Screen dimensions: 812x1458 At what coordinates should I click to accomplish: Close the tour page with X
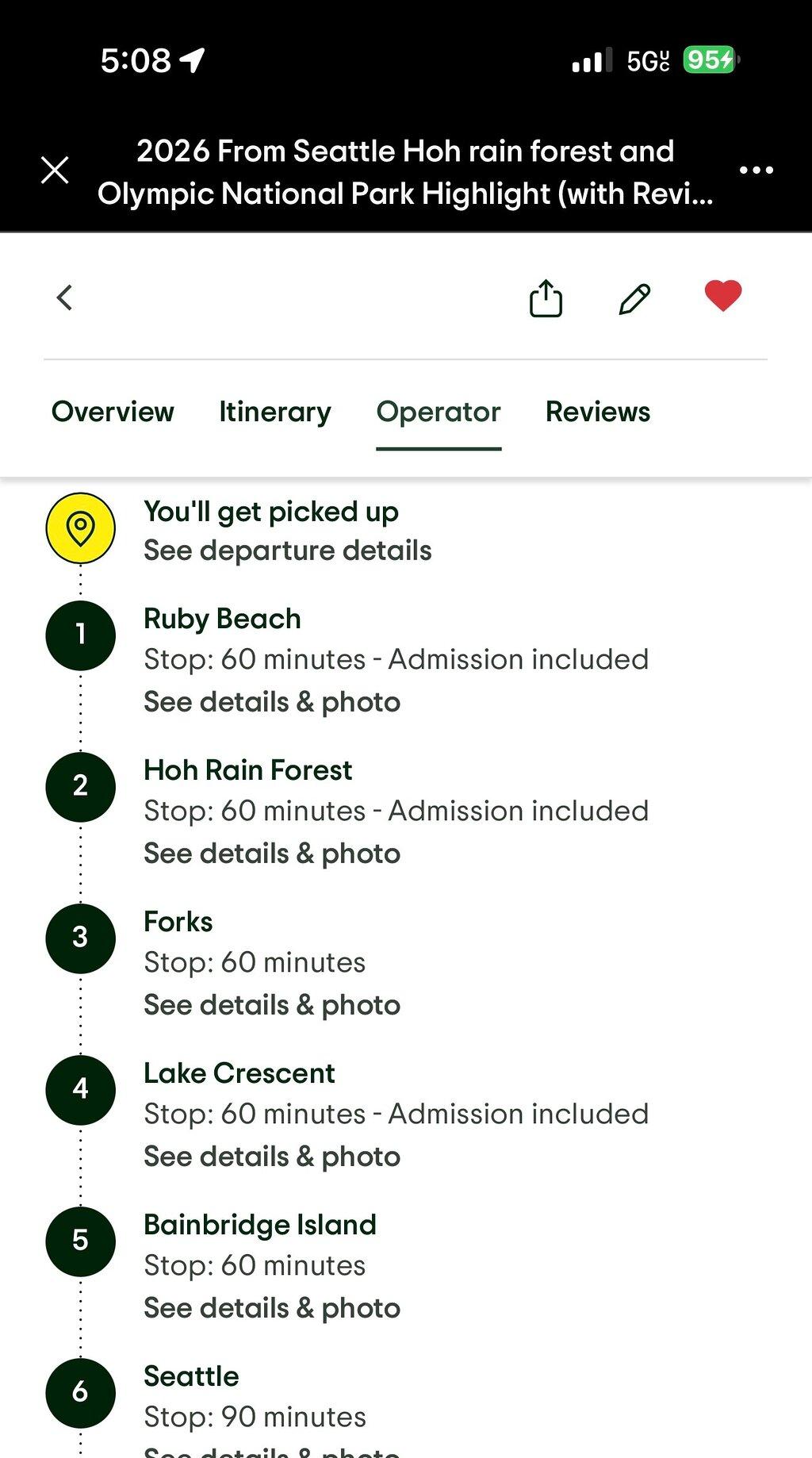(x=55, y=170)
